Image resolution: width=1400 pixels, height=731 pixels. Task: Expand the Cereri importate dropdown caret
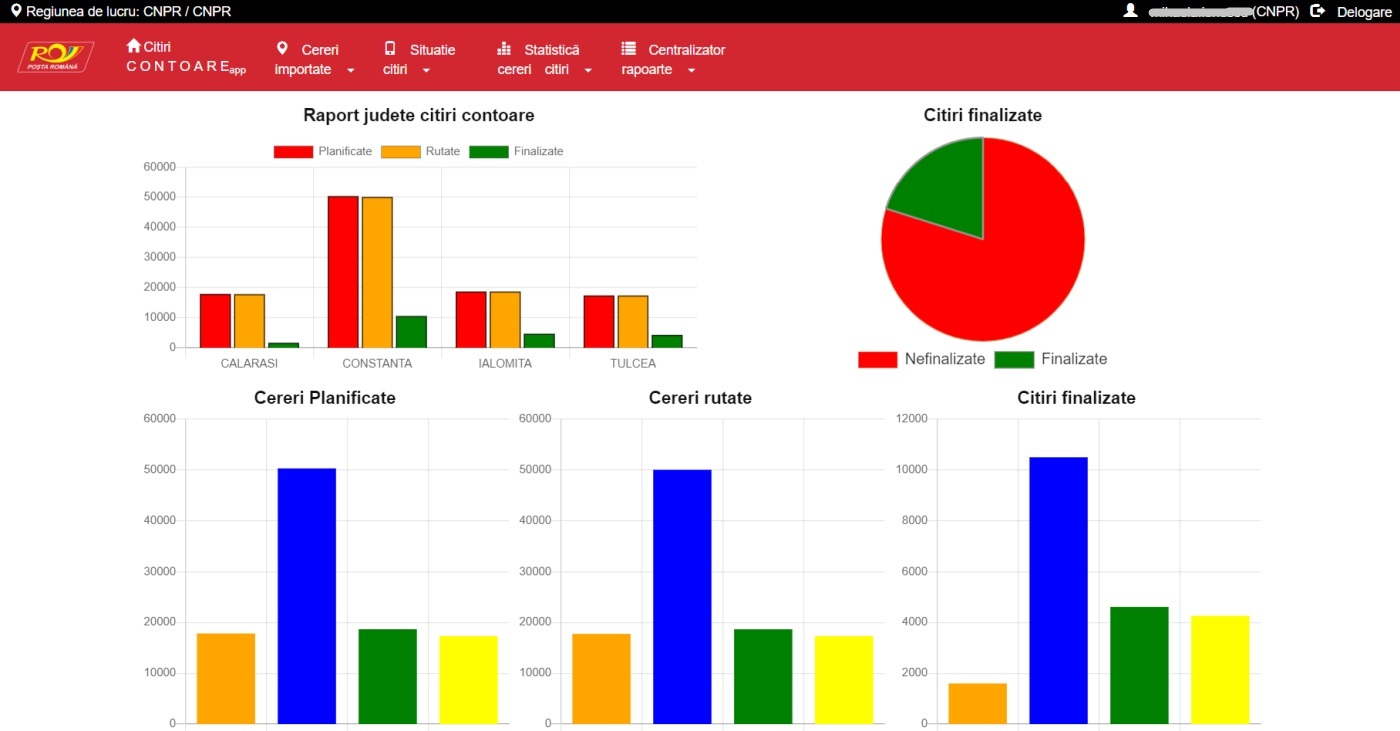point(350,71)
